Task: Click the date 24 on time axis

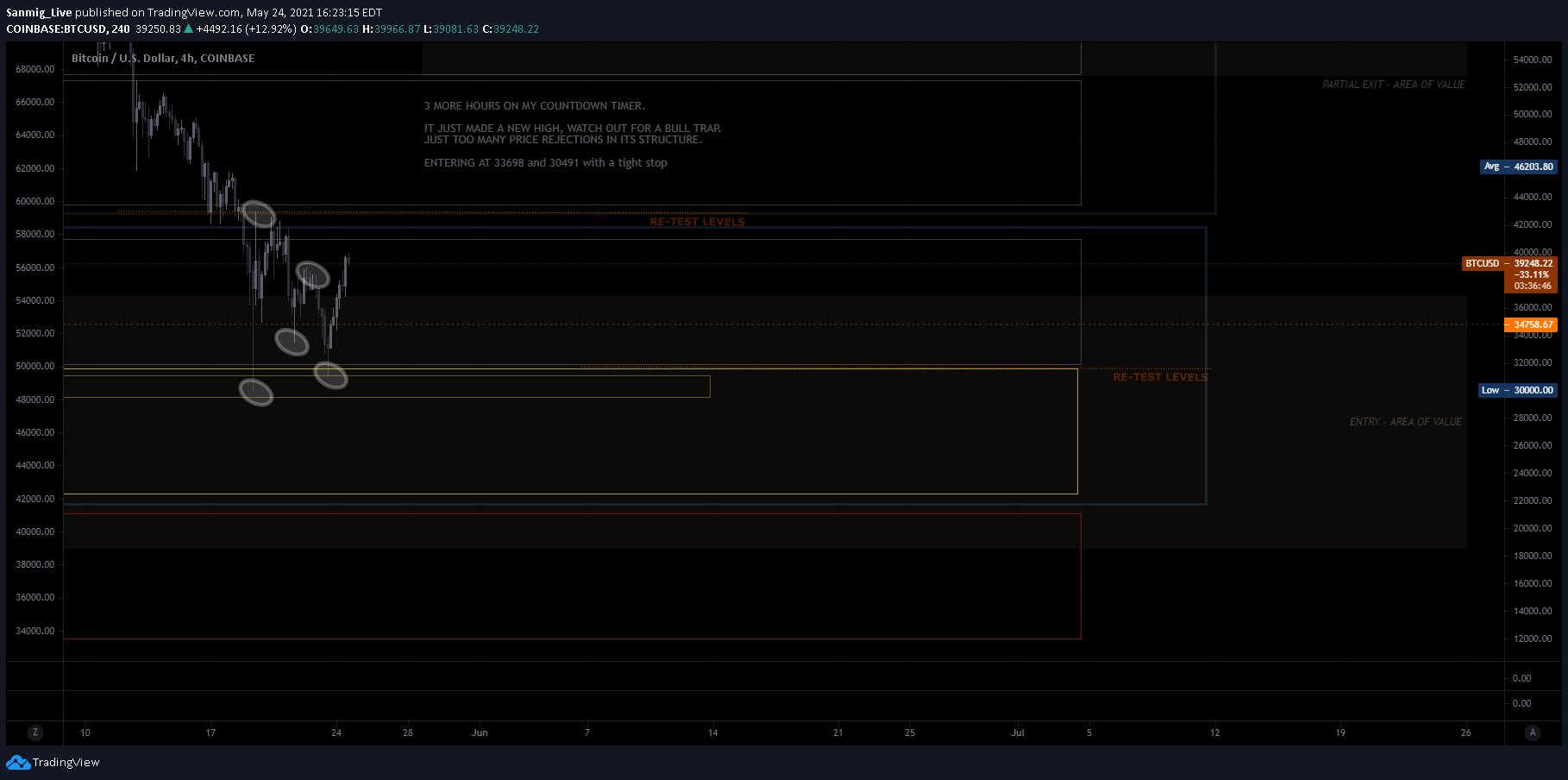Action: click(x=336, y=733)
